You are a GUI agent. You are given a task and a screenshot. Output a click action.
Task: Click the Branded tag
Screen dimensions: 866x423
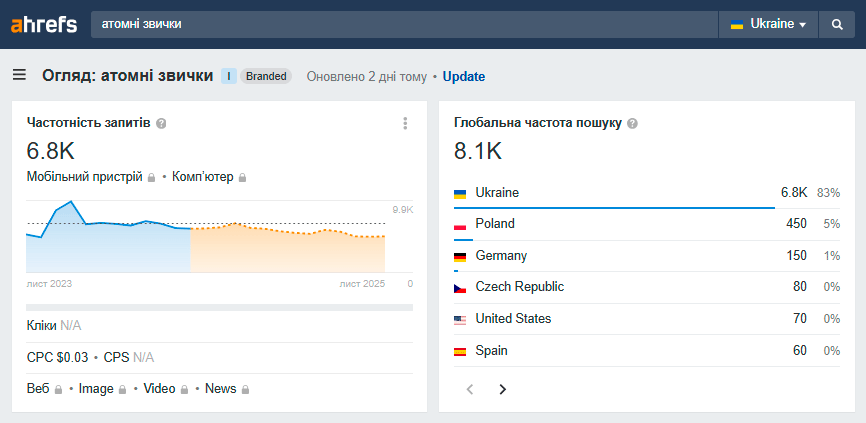(x=266, y=76)
